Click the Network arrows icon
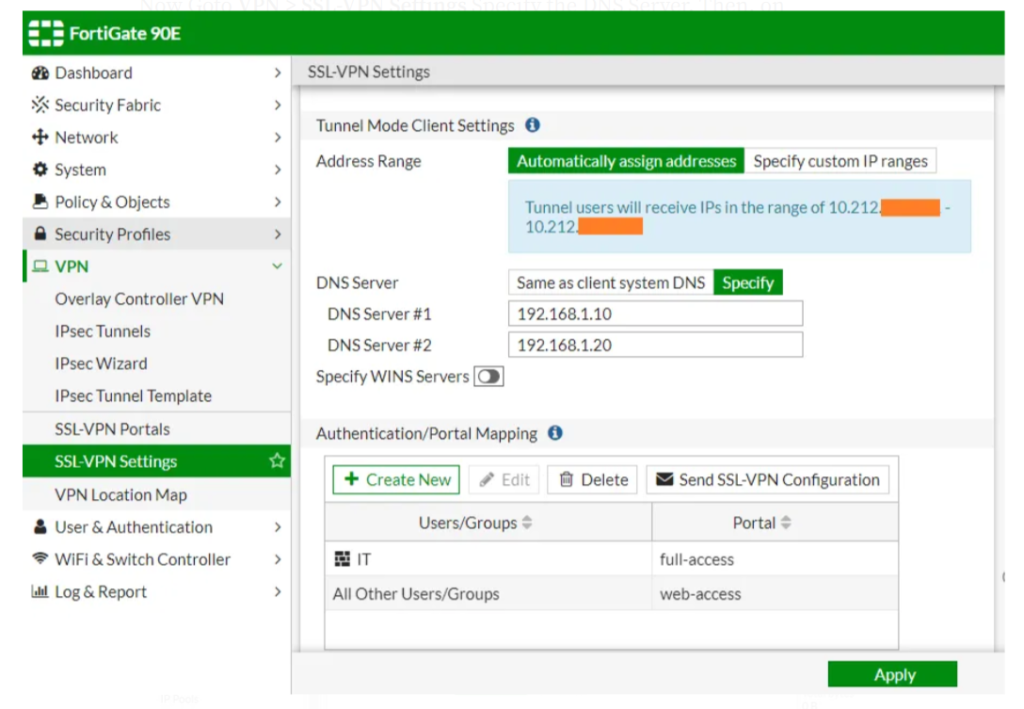Image resolution: width=1024 pixels, height=709 pixels. tap(40, 137)
